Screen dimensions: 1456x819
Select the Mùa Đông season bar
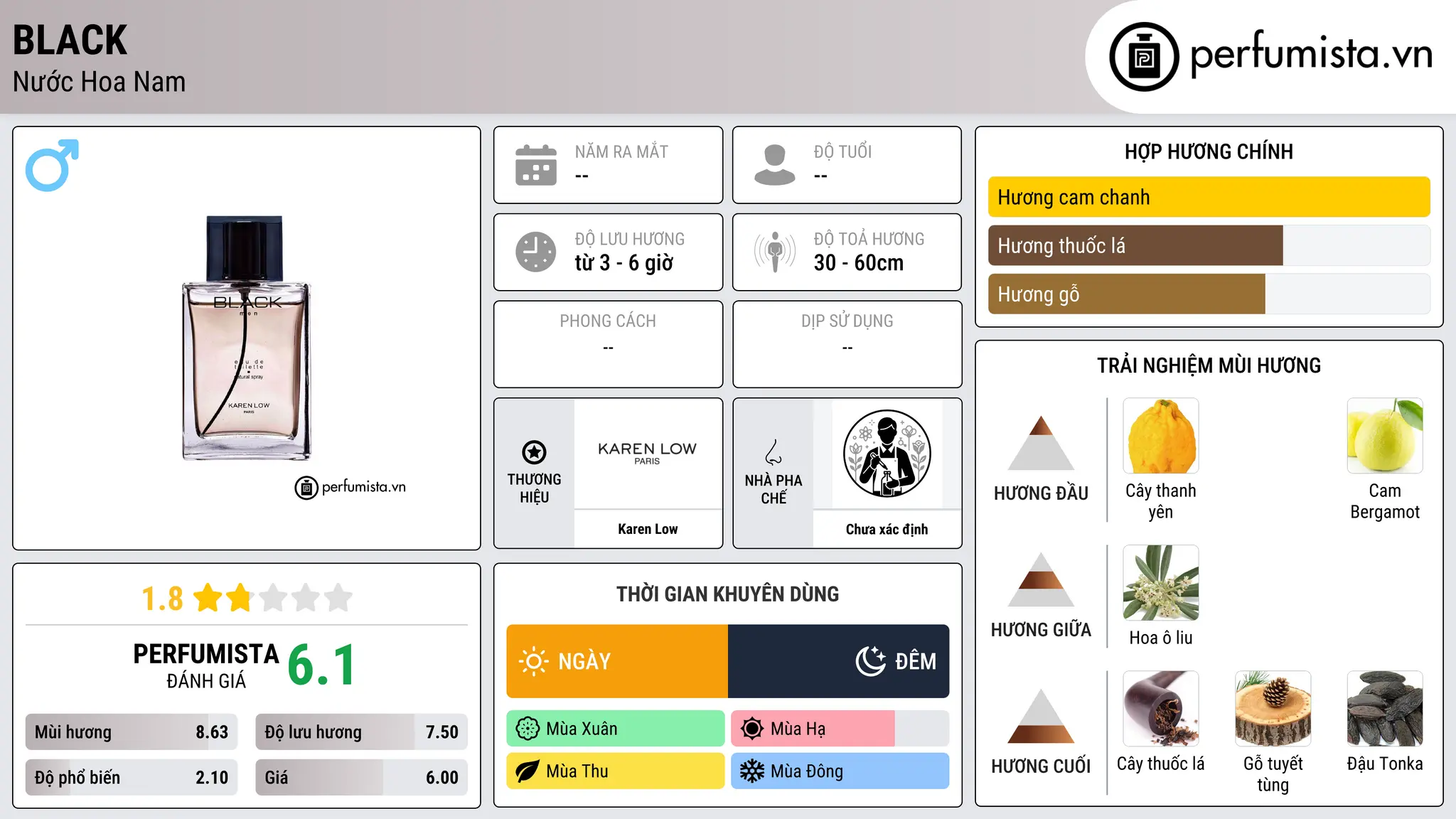(x=840, y=771)
